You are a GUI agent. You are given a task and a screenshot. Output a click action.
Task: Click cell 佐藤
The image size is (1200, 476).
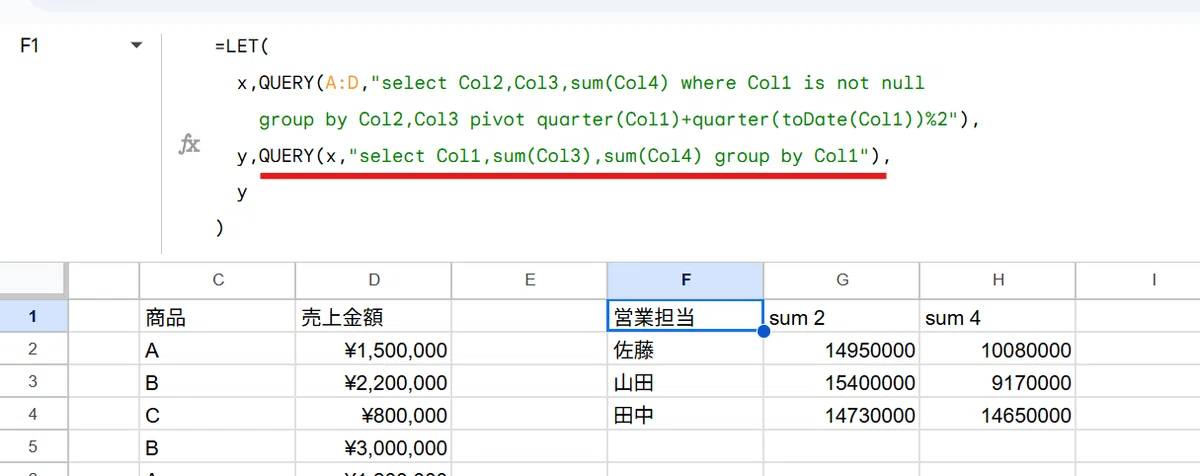point(685,351)
